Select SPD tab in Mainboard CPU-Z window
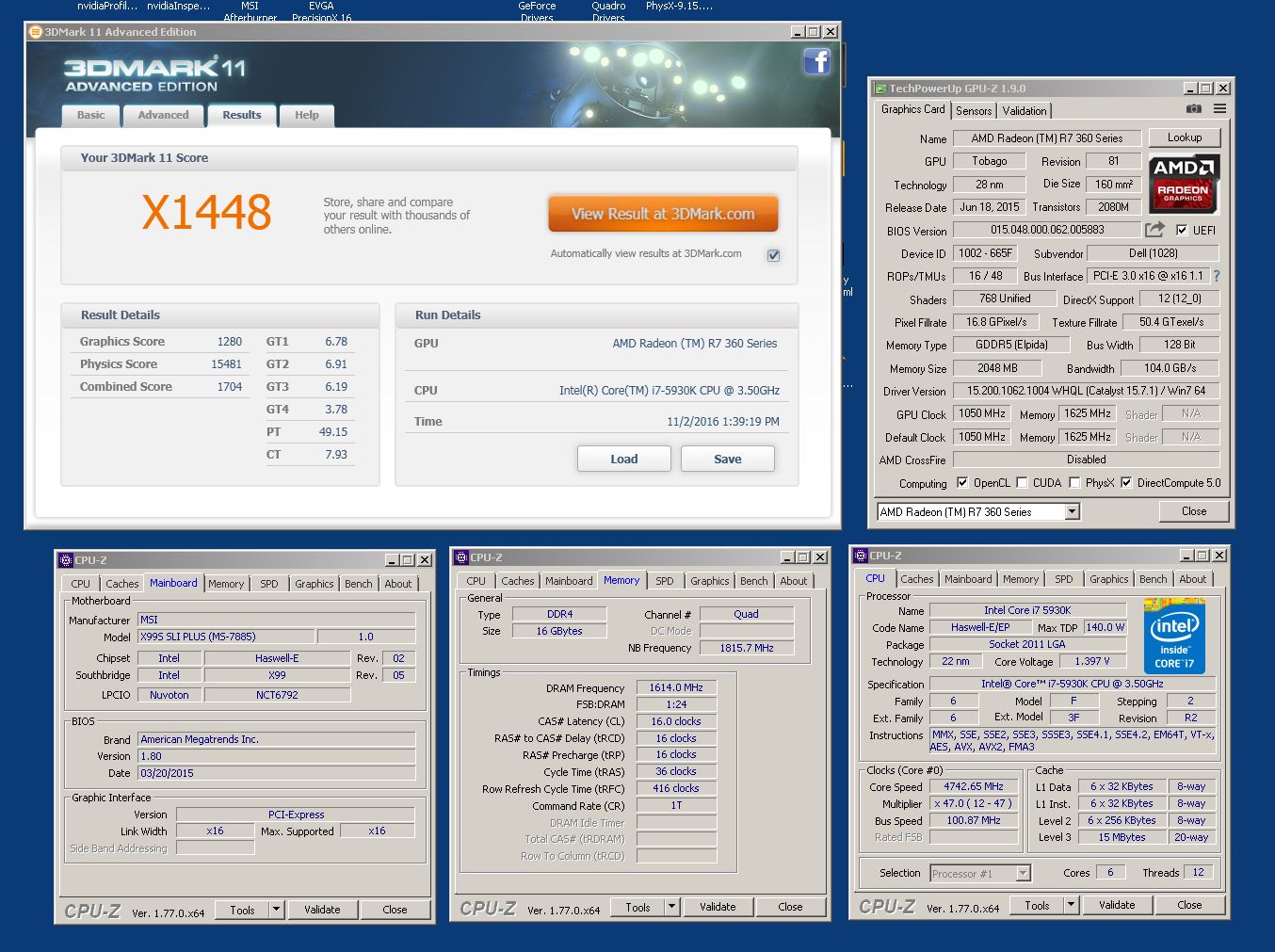Viewport: 1275px width, 952px height. [x=269, y=584]
